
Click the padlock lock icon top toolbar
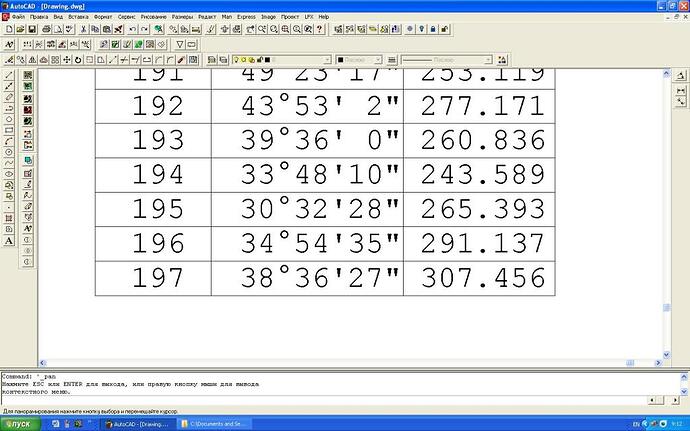point(433,29)
